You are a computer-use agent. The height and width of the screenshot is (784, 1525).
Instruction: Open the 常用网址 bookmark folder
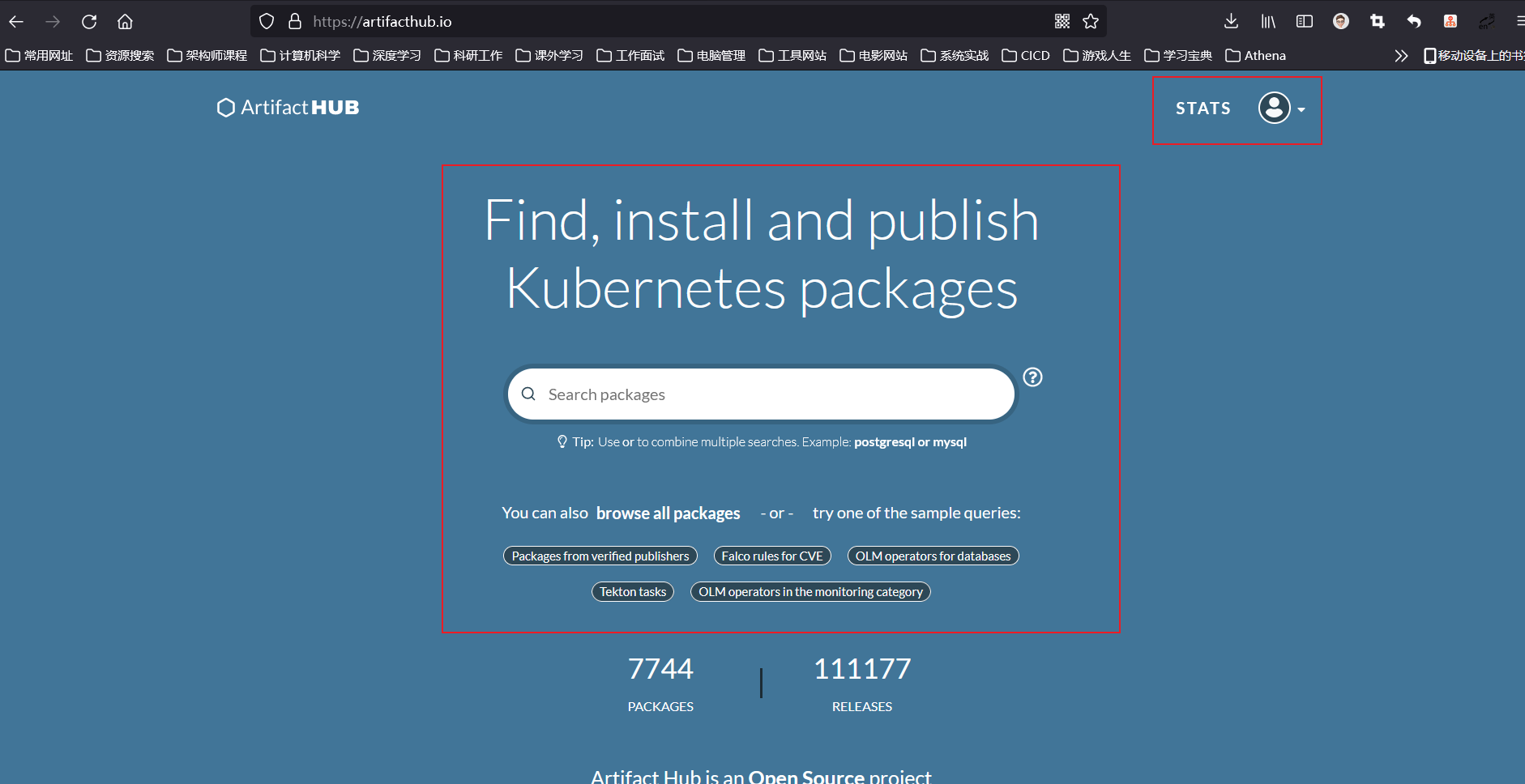pyautogui.click(x=39, y=56)
